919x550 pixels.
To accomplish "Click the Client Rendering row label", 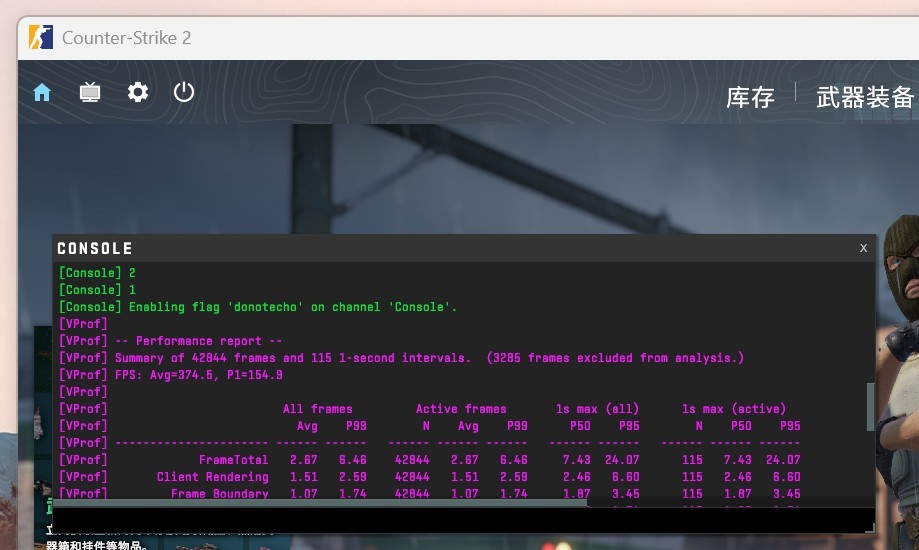I will [x=212, y=477].
